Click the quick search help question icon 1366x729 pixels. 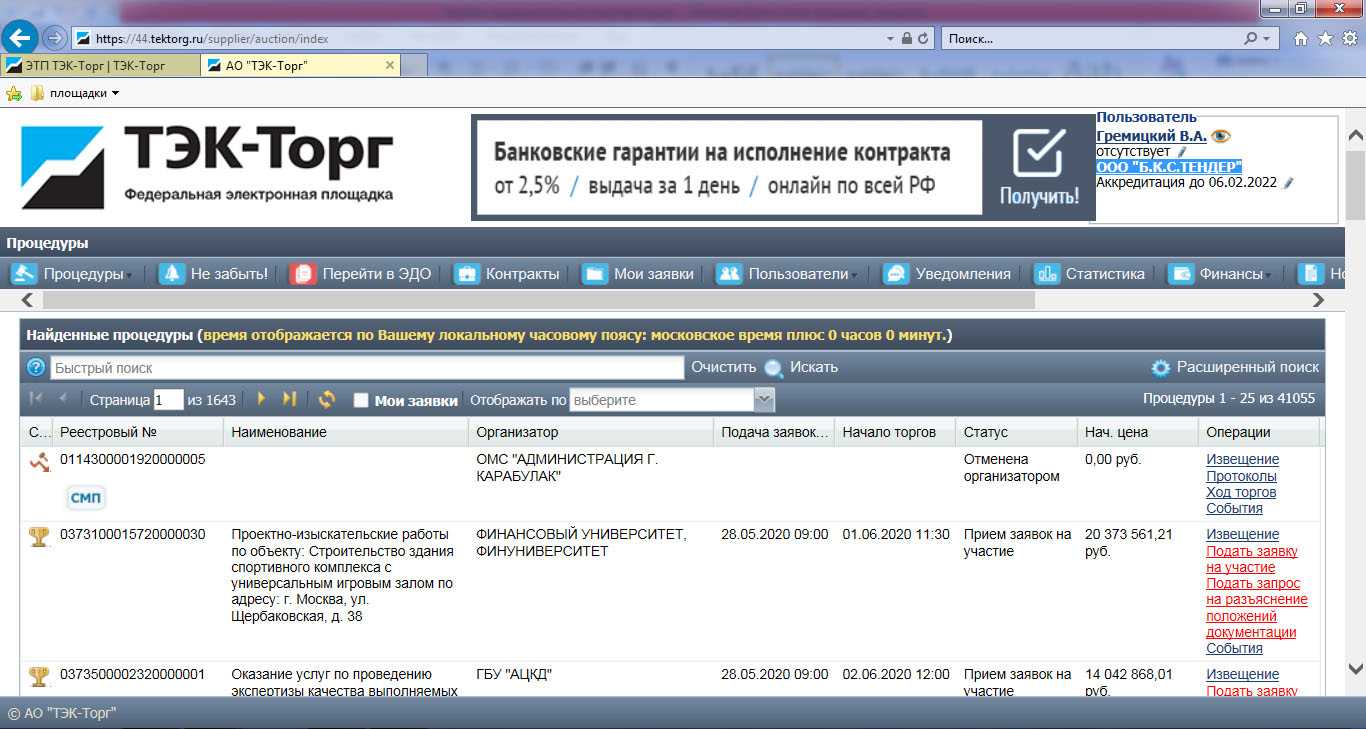click(x=36, y=367)
